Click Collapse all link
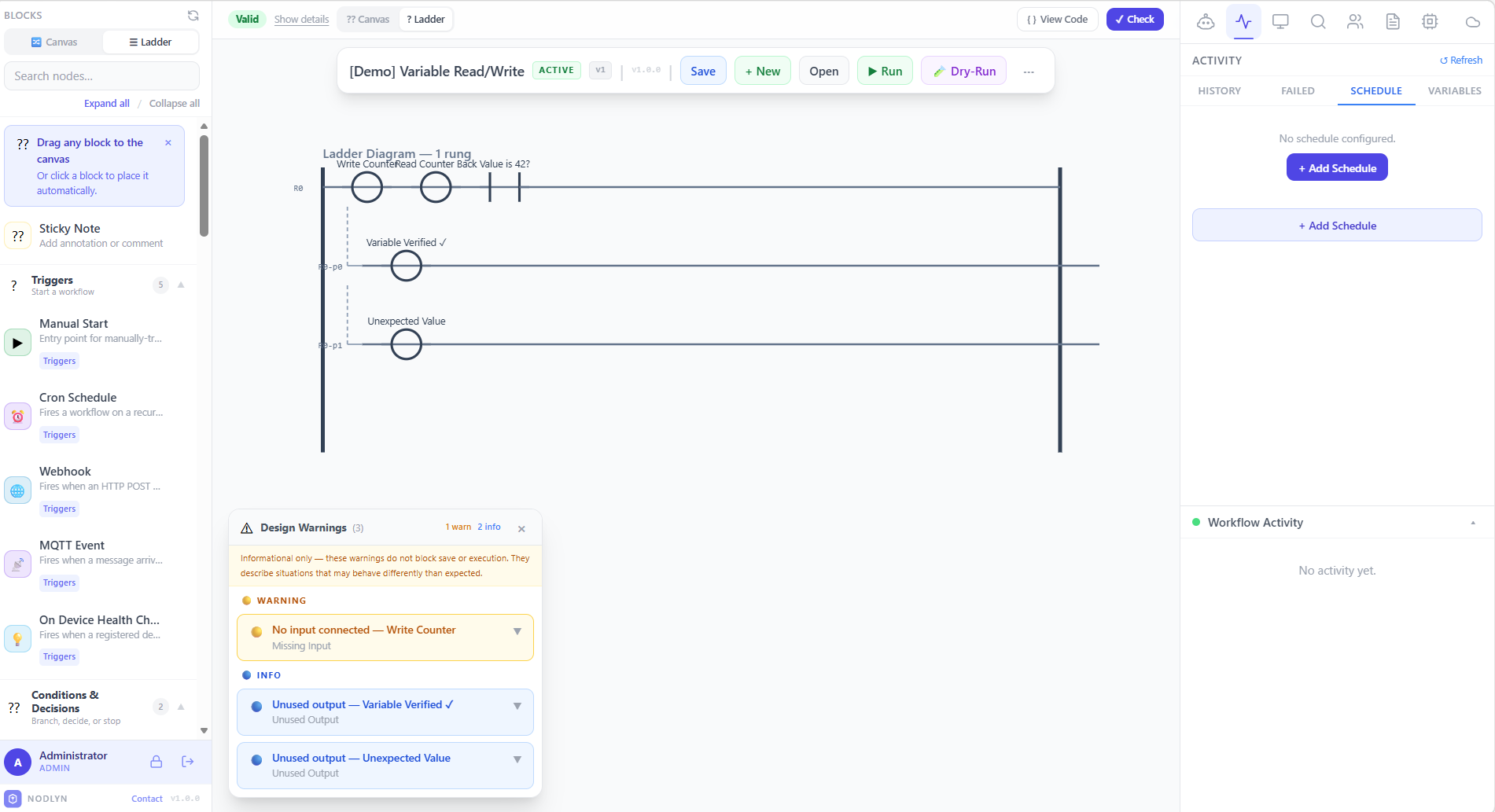Screen dimensions: 1495x812 (x=175, y=104)
